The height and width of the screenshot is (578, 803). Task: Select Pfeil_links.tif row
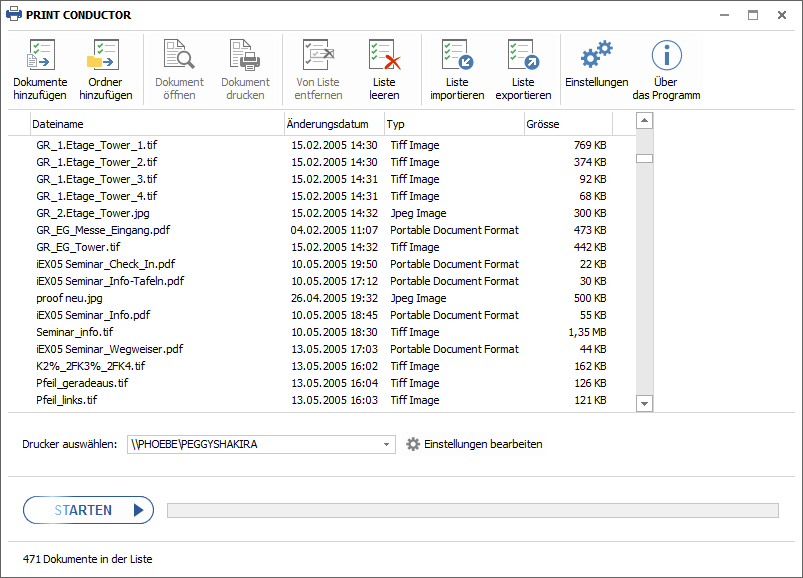322,400
